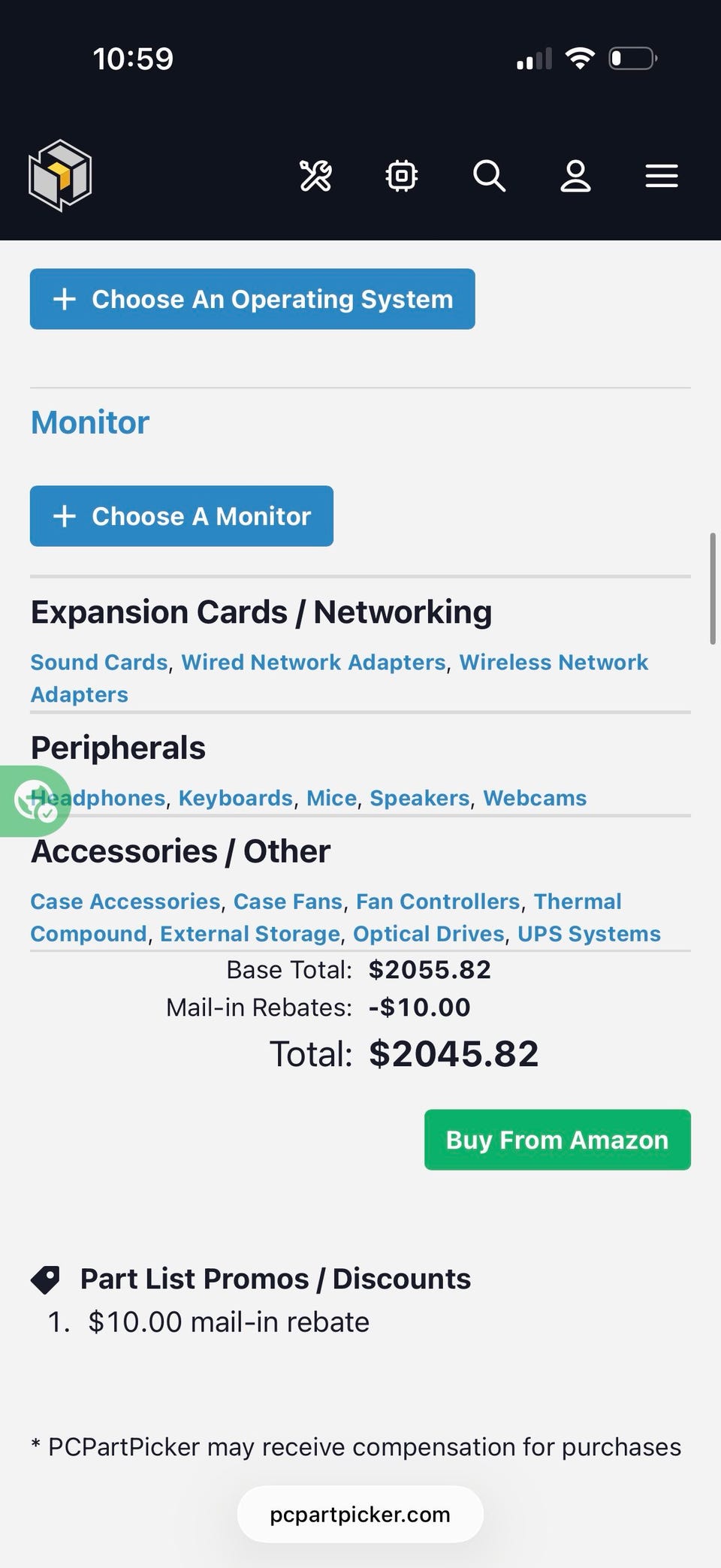Image resolution: width=721 pixels, height=1568 pixels.
Task: Open the parts browse chip icon
Action: click(x=402, y=176)
